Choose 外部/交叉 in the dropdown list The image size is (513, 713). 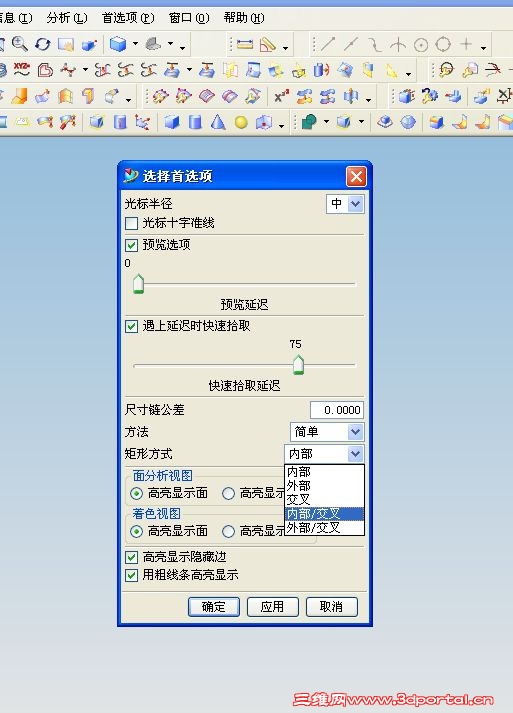click(324, 528)
